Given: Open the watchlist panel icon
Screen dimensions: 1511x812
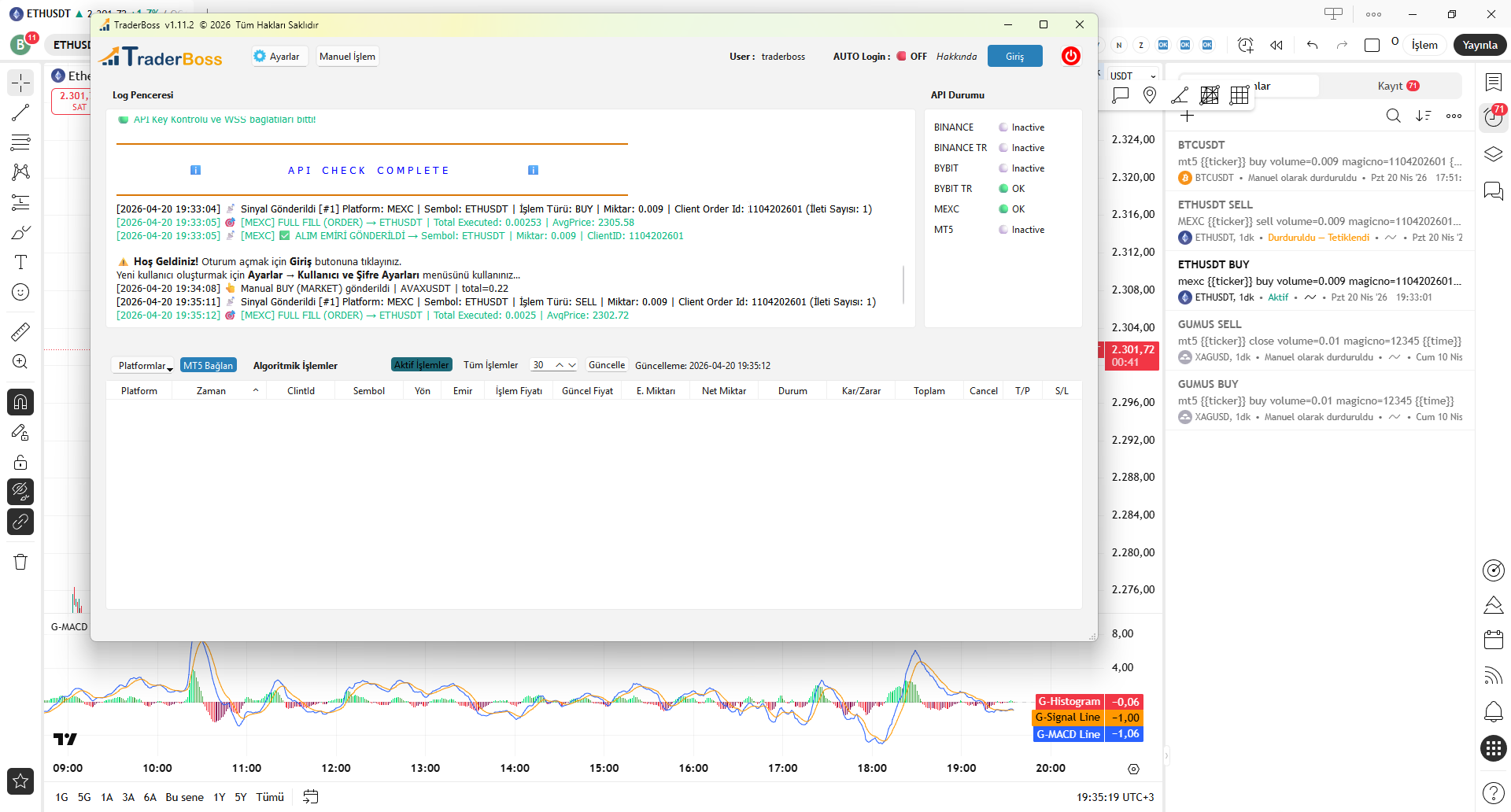Looking at the screenshot, I should (1493, 82).
